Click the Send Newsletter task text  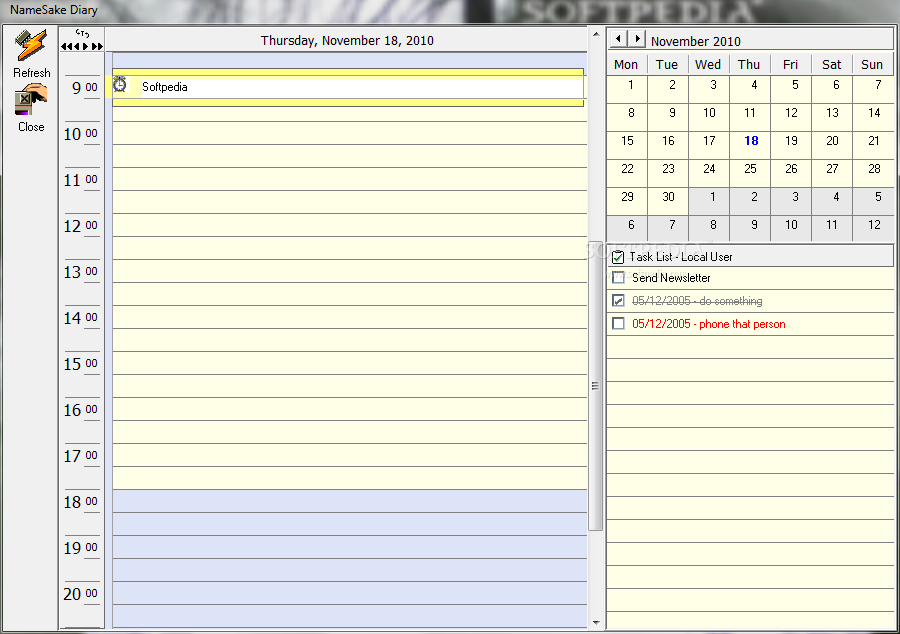tap(671, 278)
